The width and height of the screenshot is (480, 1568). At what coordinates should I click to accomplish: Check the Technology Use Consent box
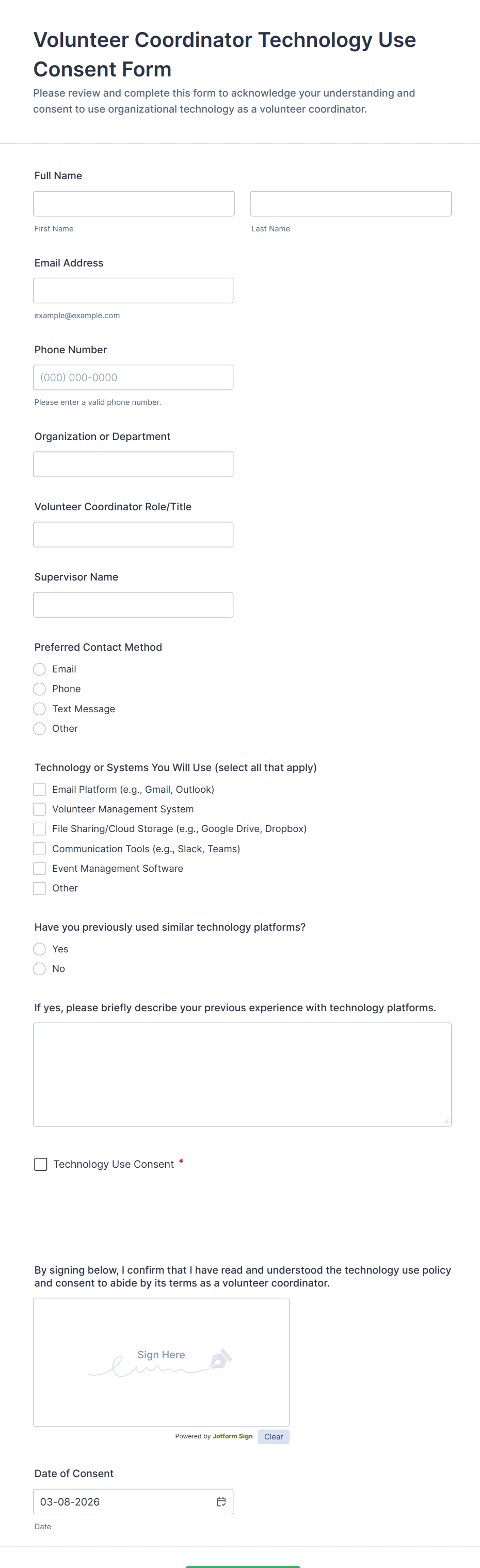tap(41, 1165)
